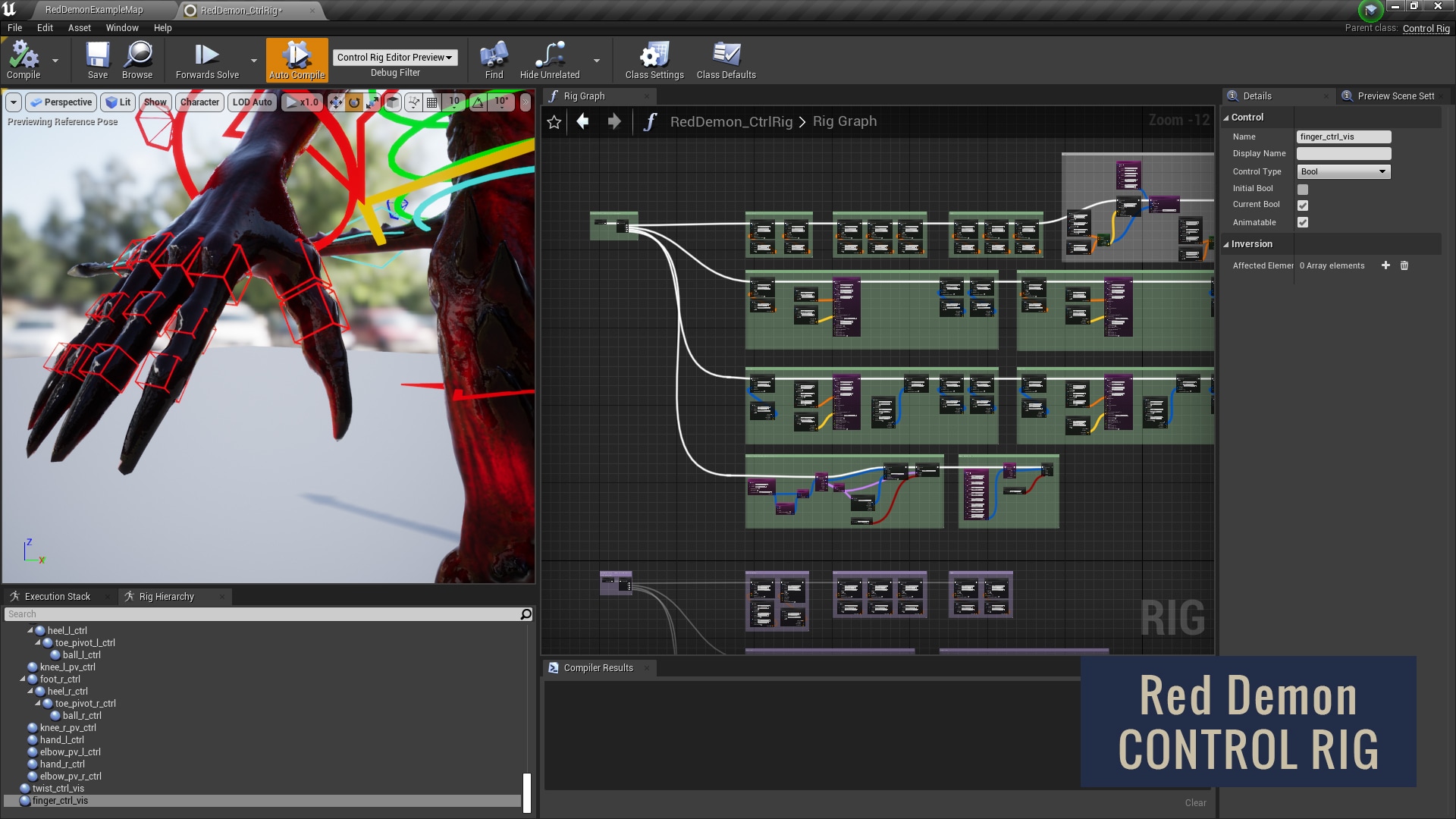This screenshot has height=819, width=1456.
Task: Click the Clear button in Compiler Results
Action: (1195, 802)
